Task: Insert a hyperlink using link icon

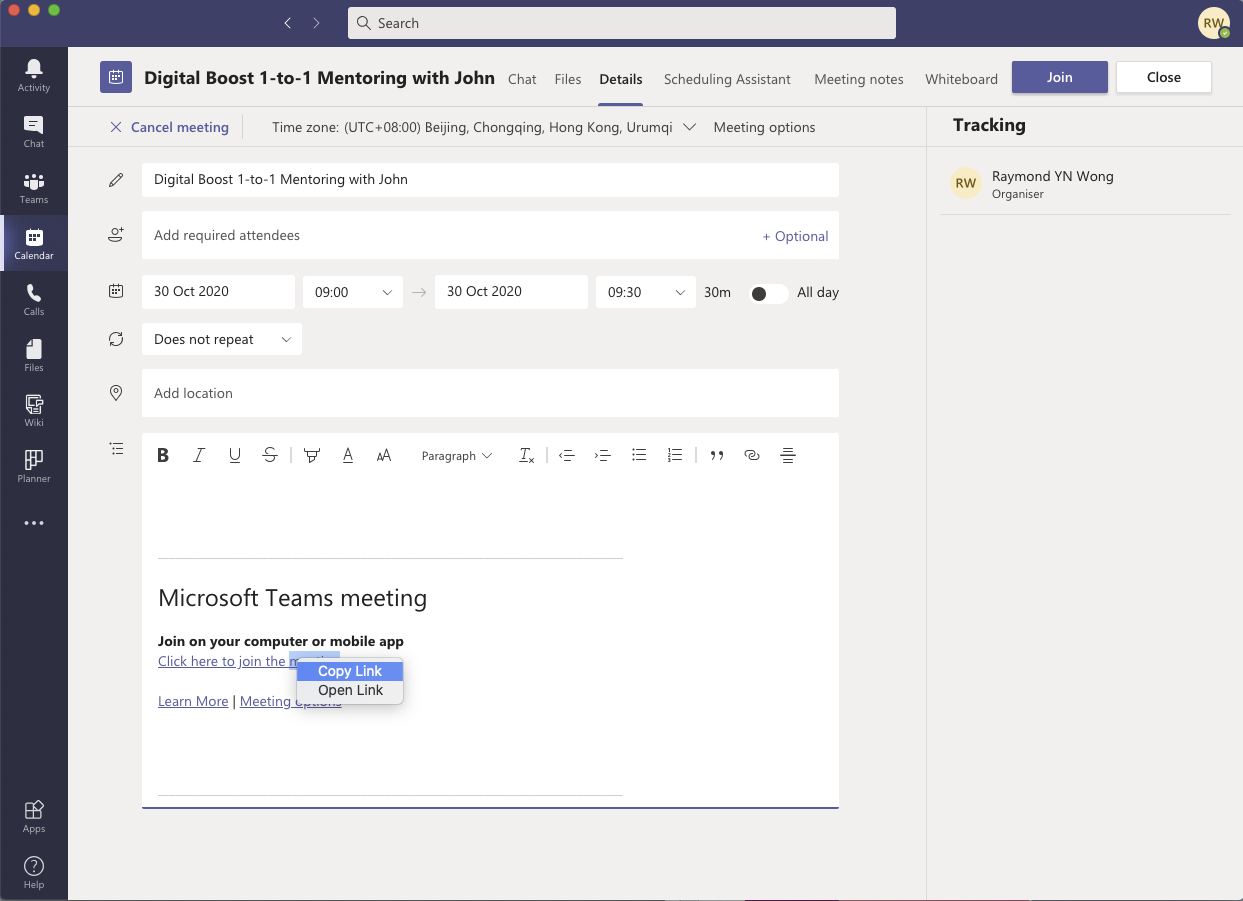Action: [x=752, y=456]
